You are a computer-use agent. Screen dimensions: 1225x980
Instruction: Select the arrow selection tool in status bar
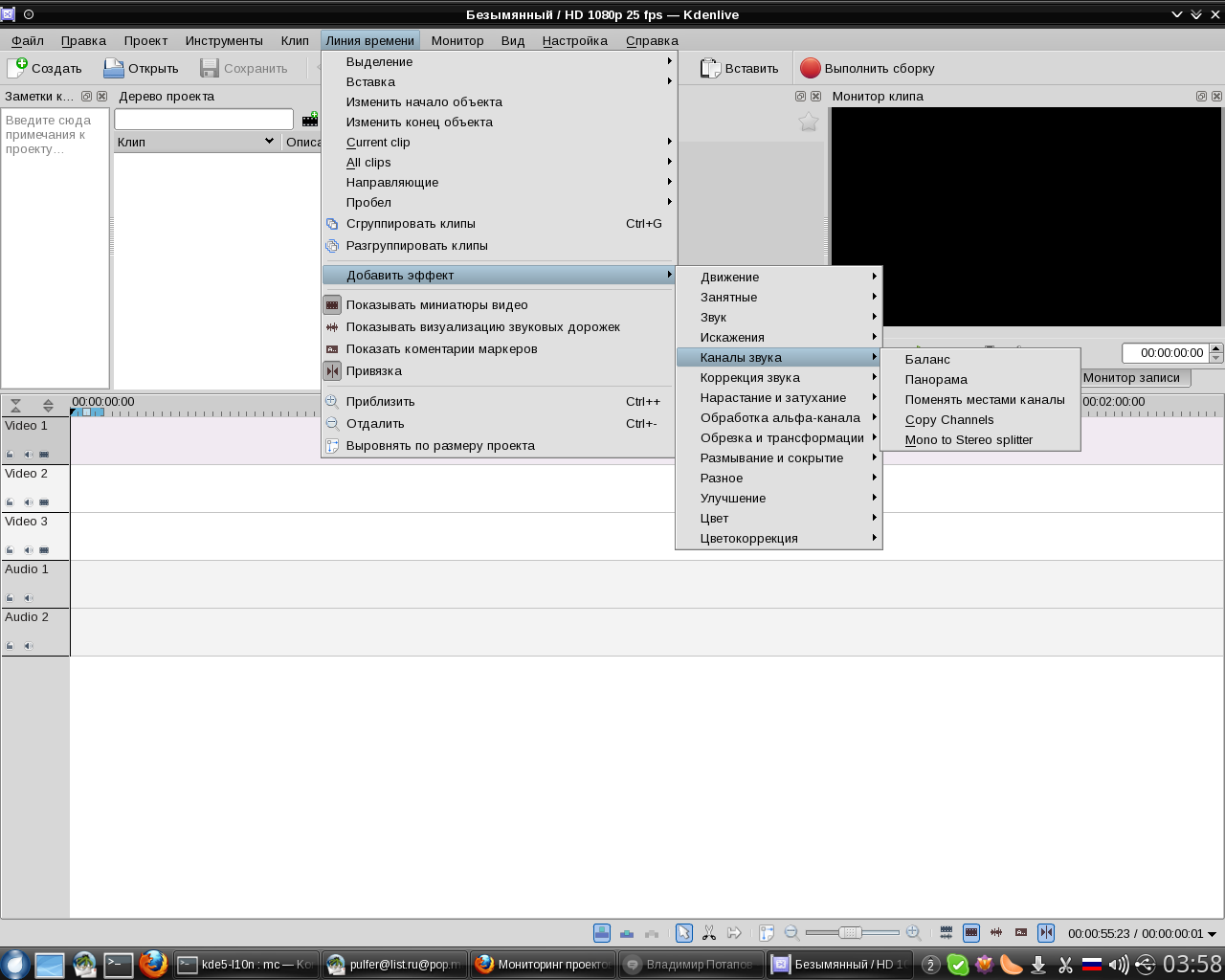[x=684, y=933]
